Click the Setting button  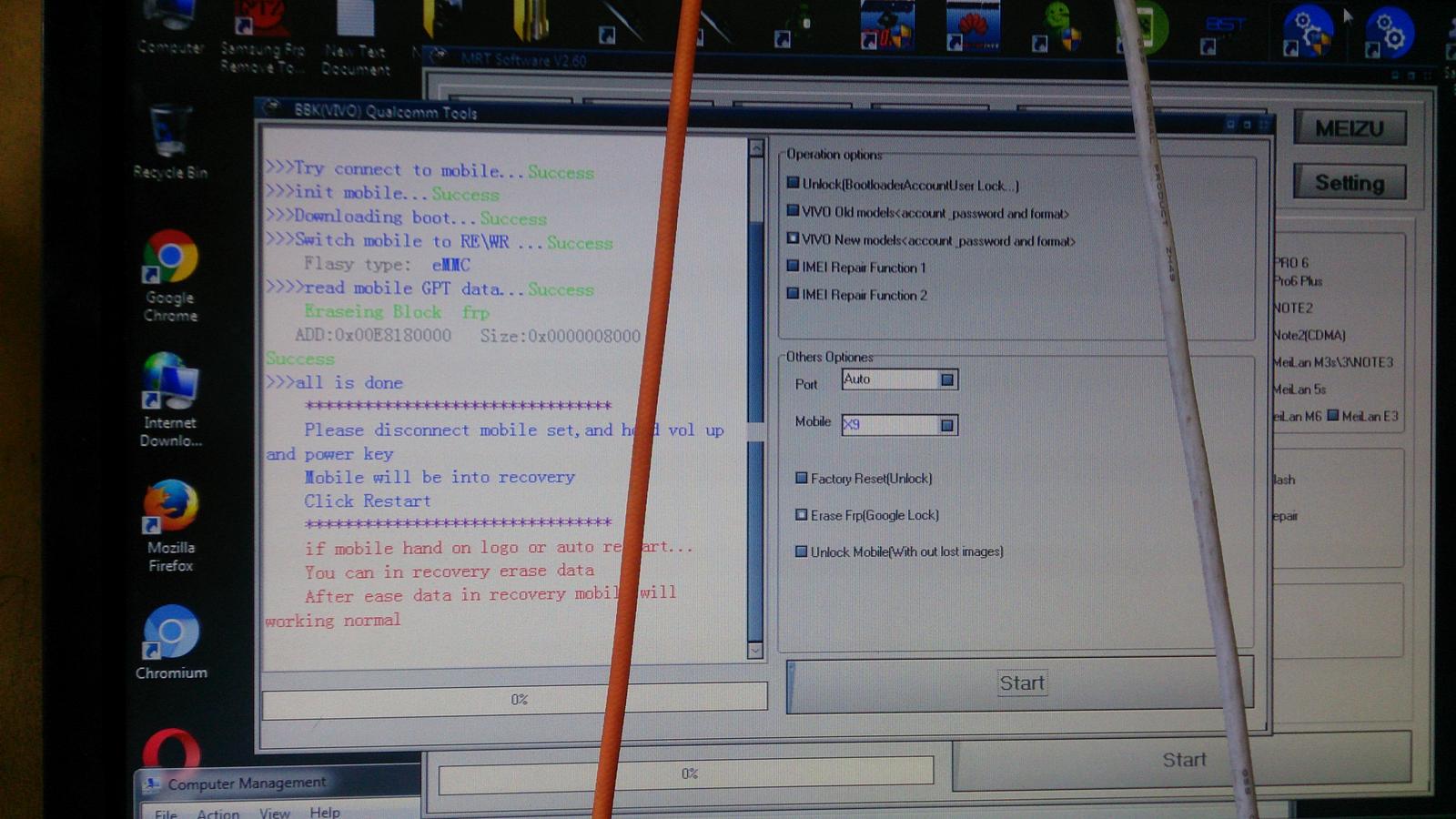[x=1350, y=183]
